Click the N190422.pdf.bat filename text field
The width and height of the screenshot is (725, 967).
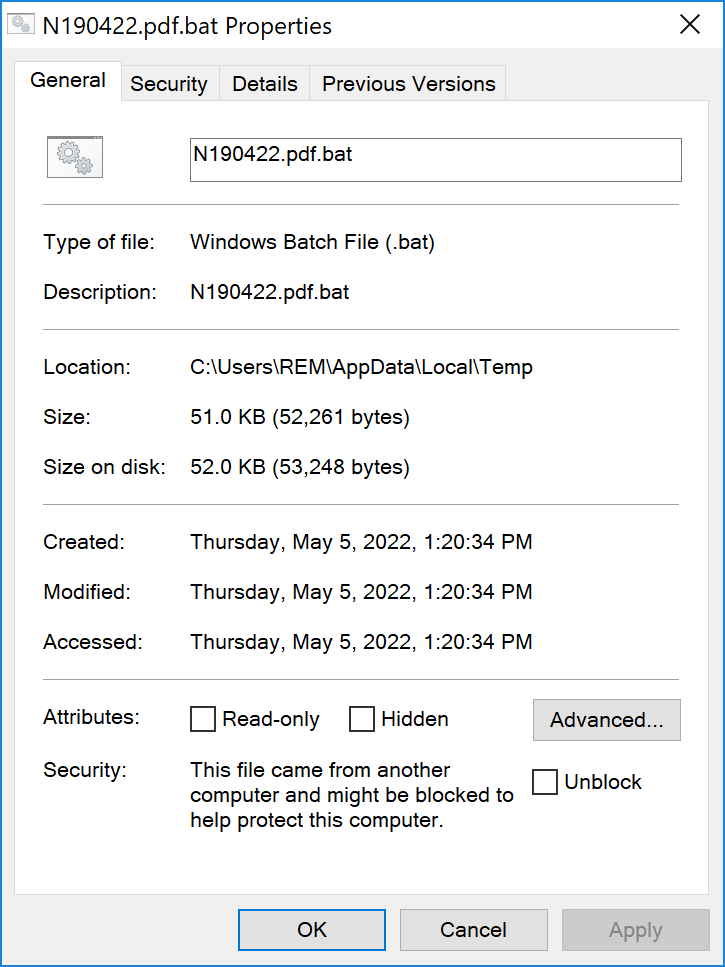pyautogui.click(x=435, y=159)
